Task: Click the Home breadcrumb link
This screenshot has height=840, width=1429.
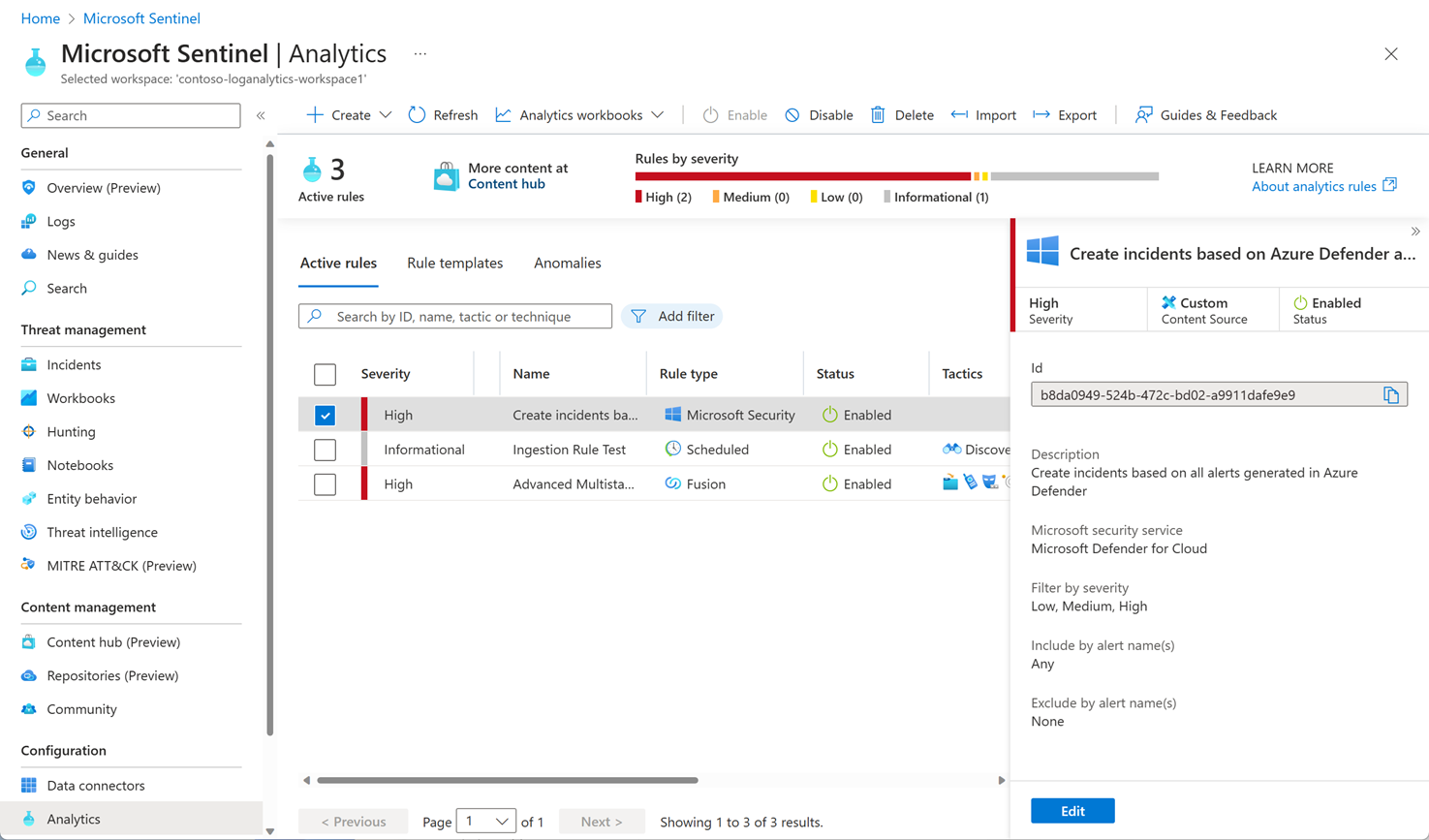Action: 40,18
